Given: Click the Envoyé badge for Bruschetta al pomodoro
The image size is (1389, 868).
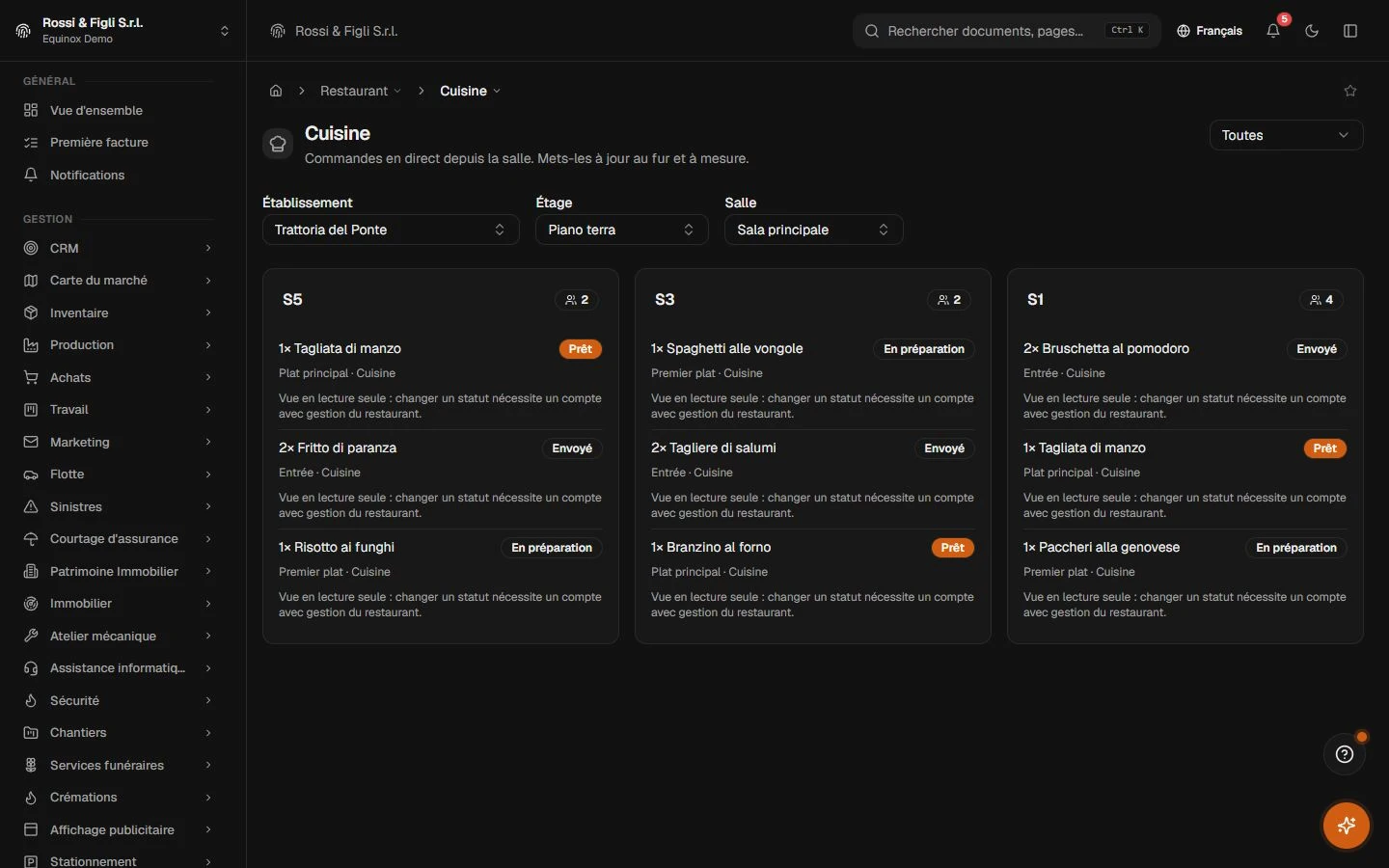Looking at the screenshot, I should point(1317,349).
